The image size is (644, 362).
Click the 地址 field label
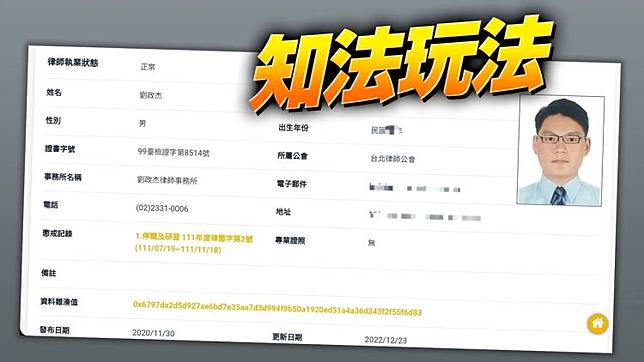283,212
